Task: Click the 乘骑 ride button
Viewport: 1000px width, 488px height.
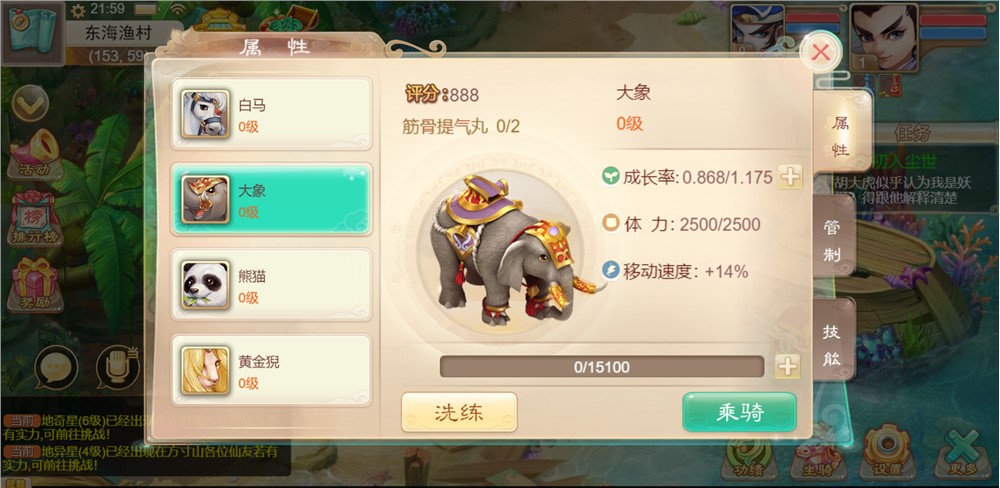Action: click(x=740, y=412)
